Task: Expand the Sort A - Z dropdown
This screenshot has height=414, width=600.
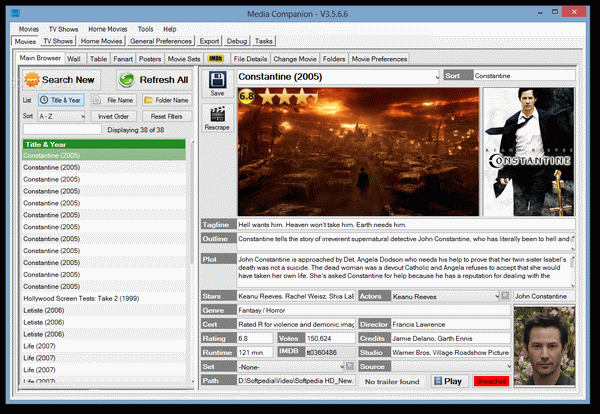Action: pos(61,116)
